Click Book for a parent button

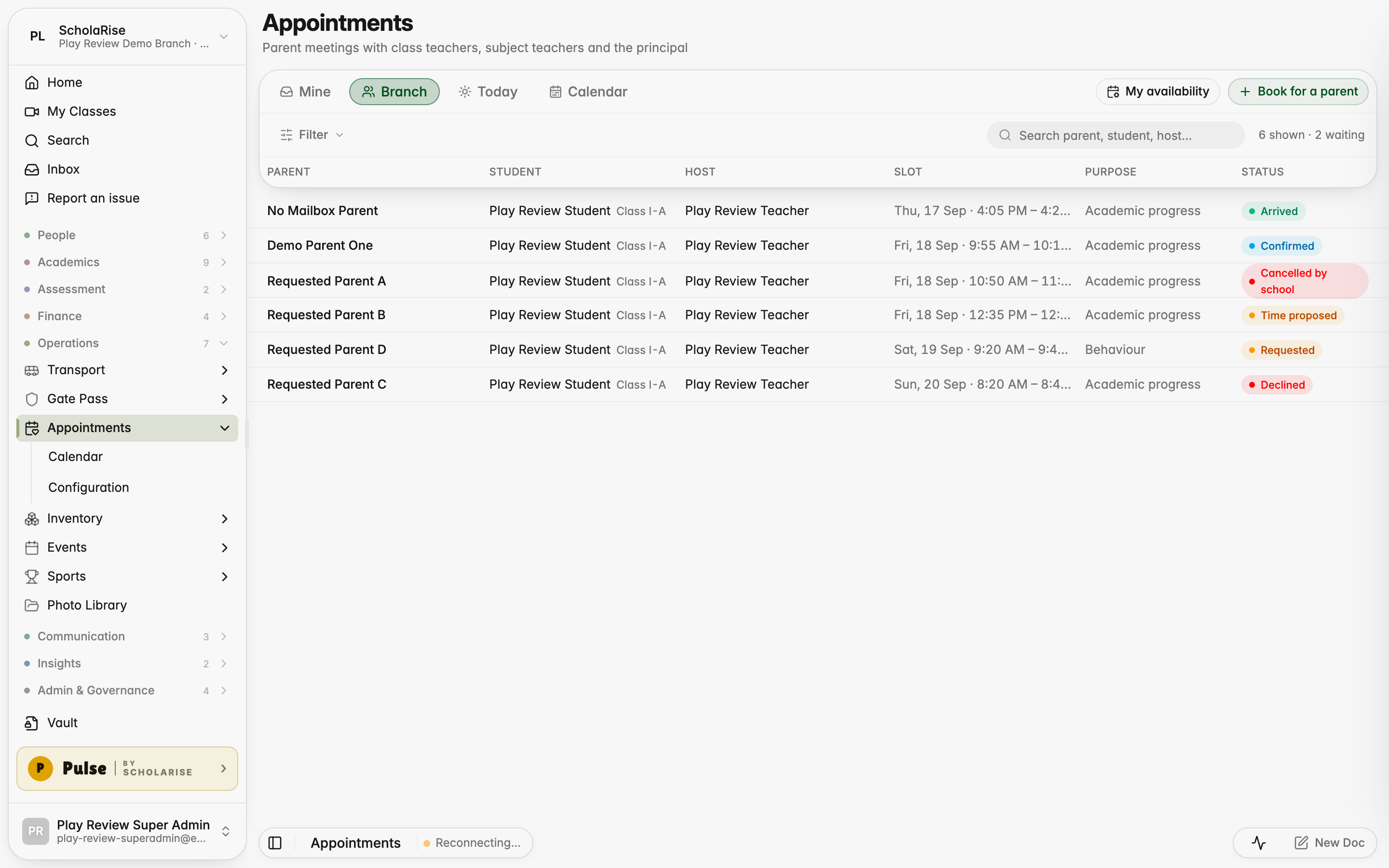click(1298, 92)
